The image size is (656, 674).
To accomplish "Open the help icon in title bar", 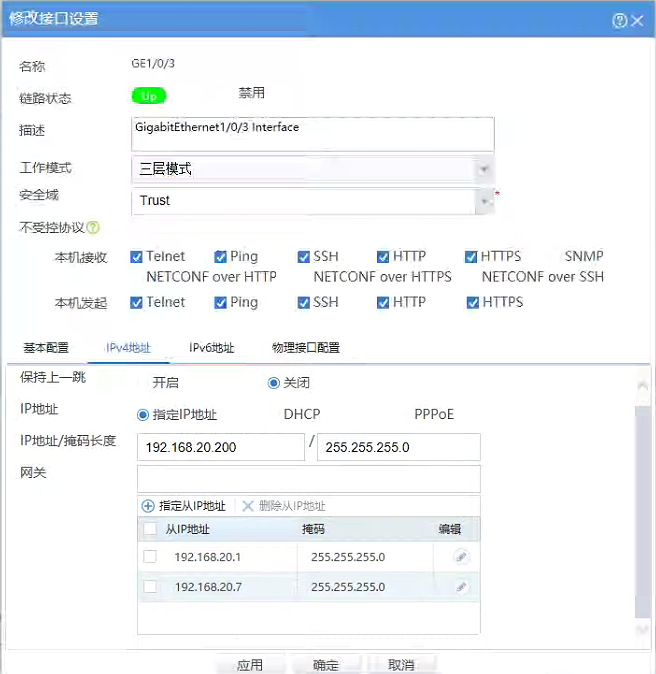I will pos(619,20).
